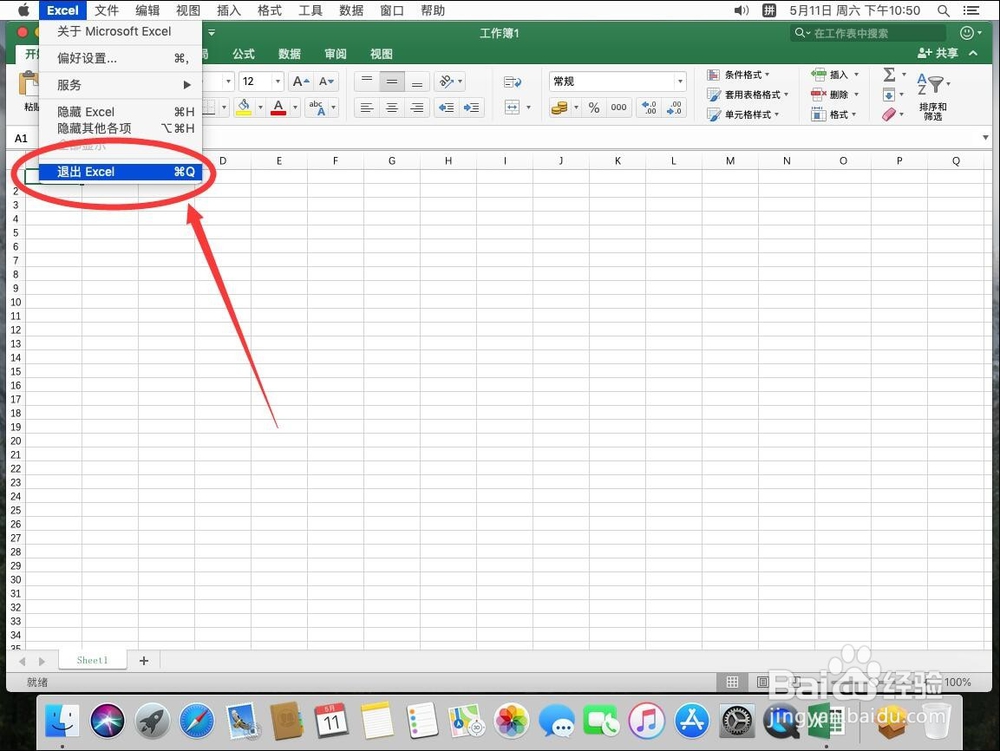
Task: Open Safari from the Dock
Action: 196,721
